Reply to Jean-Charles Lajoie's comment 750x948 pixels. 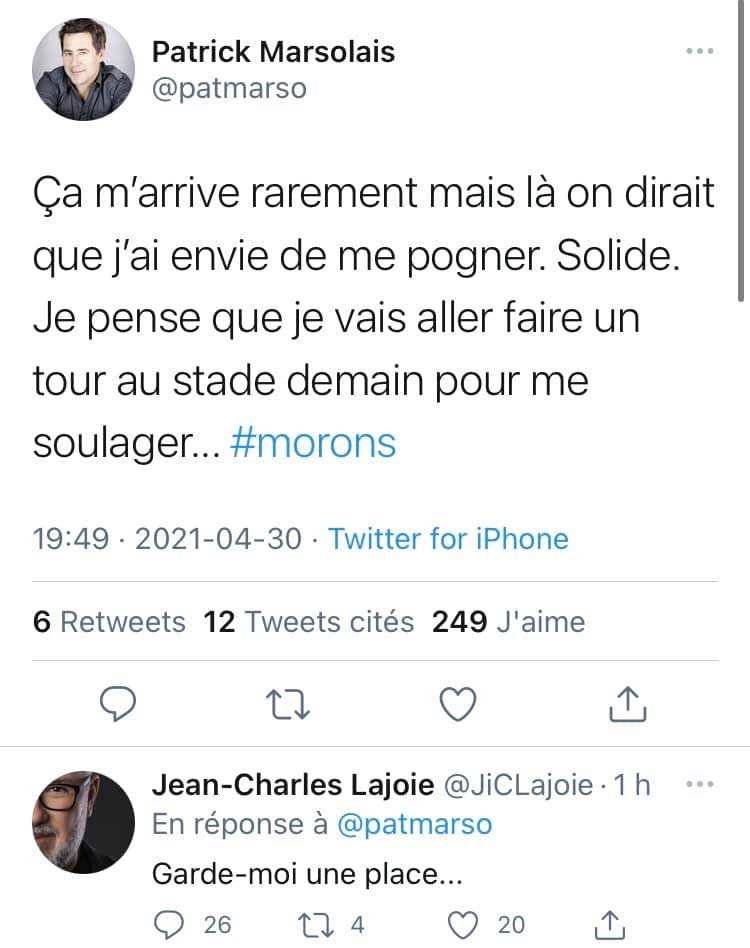click(x=169, y=924)
